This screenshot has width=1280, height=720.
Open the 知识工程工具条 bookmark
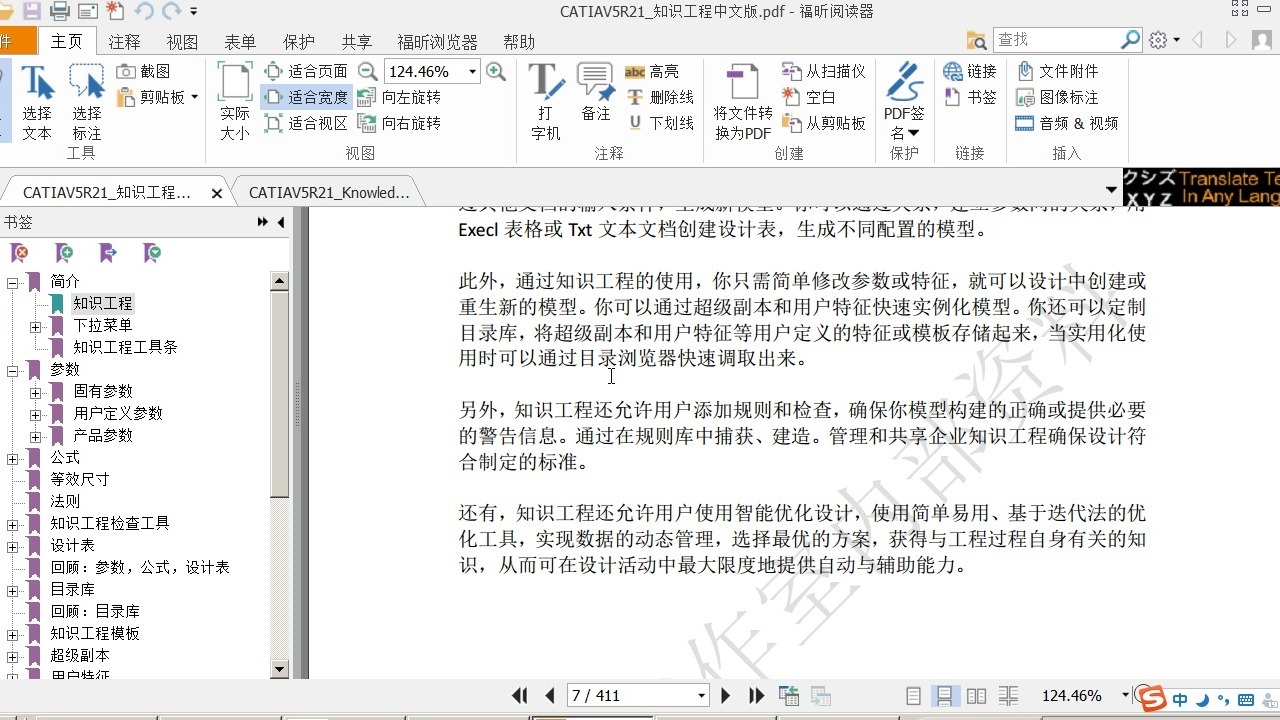tap(125, 347)
